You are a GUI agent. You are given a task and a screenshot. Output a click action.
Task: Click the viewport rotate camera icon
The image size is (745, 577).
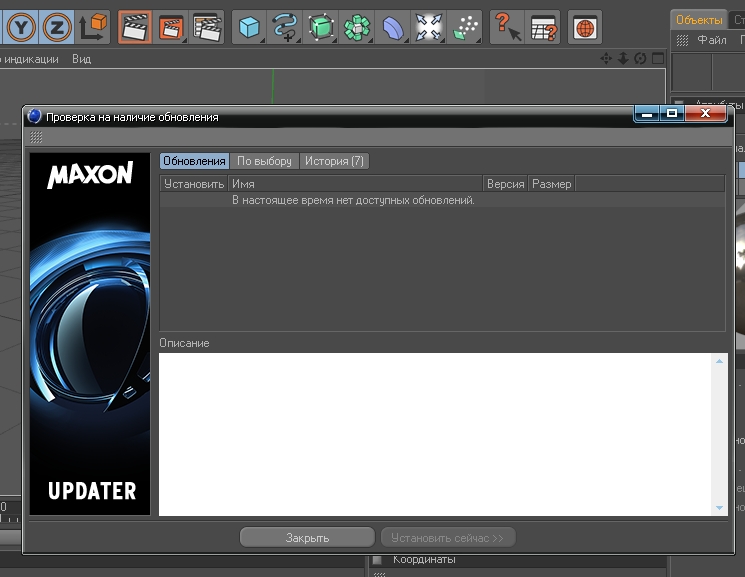tap(640, 58)
